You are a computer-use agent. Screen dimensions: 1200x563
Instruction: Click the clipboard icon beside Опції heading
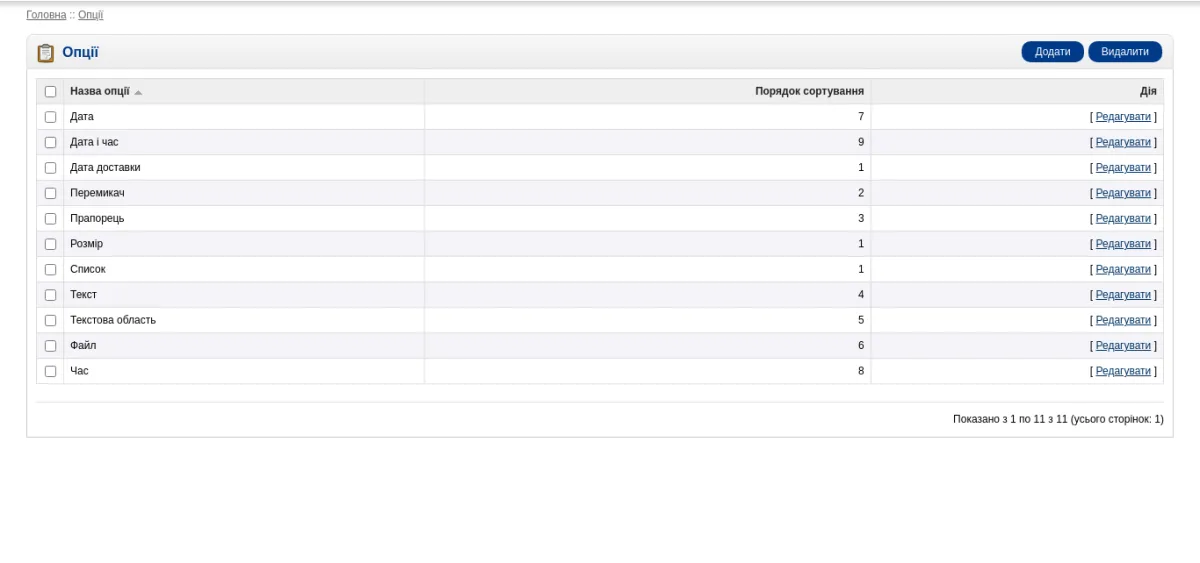point(46,53)
